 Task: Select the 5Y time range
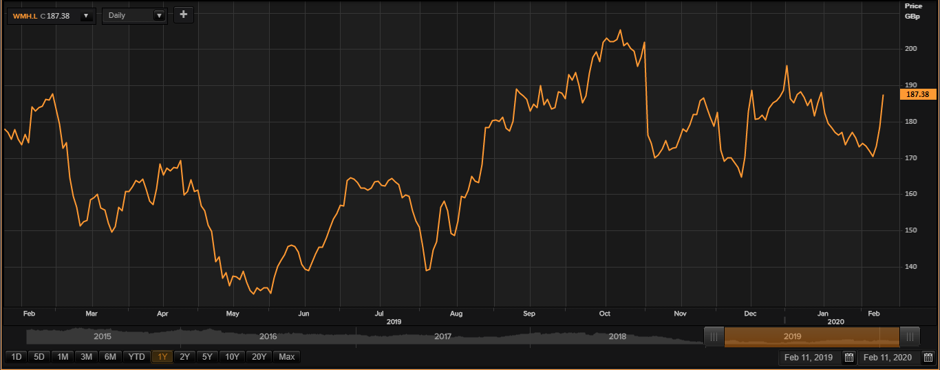pos(207,357)
